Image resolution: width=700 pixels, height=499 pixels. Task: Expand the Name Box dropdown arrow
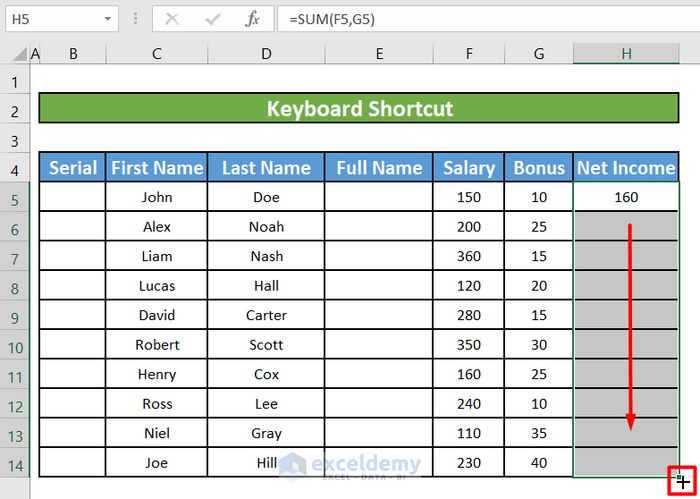(107, 19)
